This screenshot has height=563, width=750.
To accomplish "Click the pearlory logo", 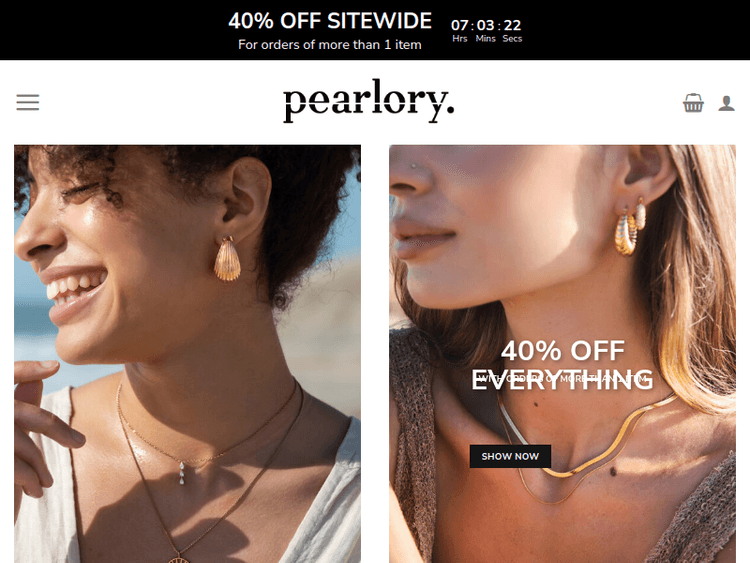I will [x=368, y=101].
